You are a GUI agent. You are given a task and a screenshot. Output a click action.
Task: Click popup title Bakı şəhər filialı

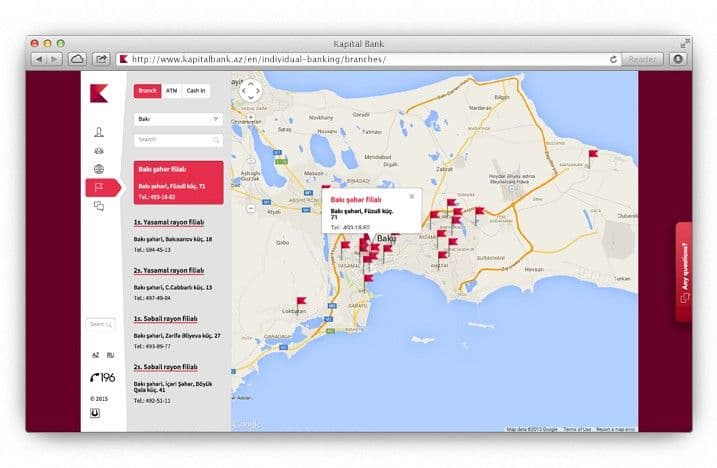pos(356,200)
